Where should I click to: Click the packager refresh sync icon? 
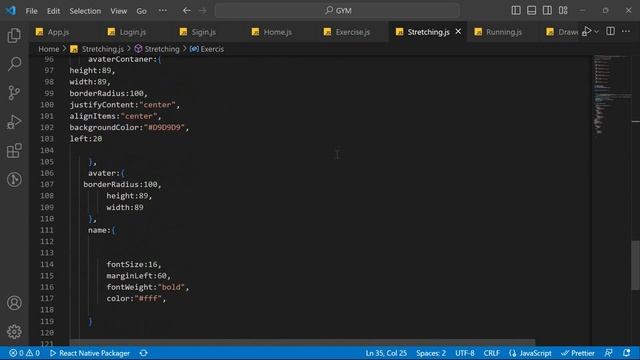[x=144, y=353]
